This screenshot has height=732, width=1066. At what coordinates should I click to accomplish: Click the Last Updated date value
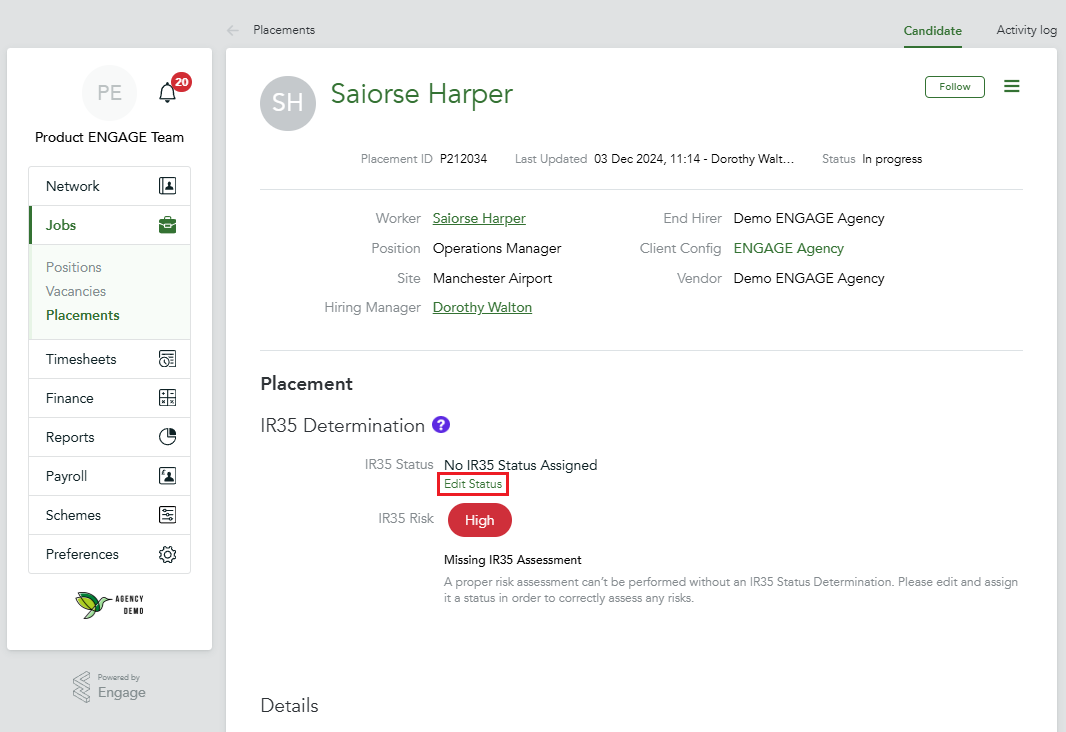pos(693,158)
